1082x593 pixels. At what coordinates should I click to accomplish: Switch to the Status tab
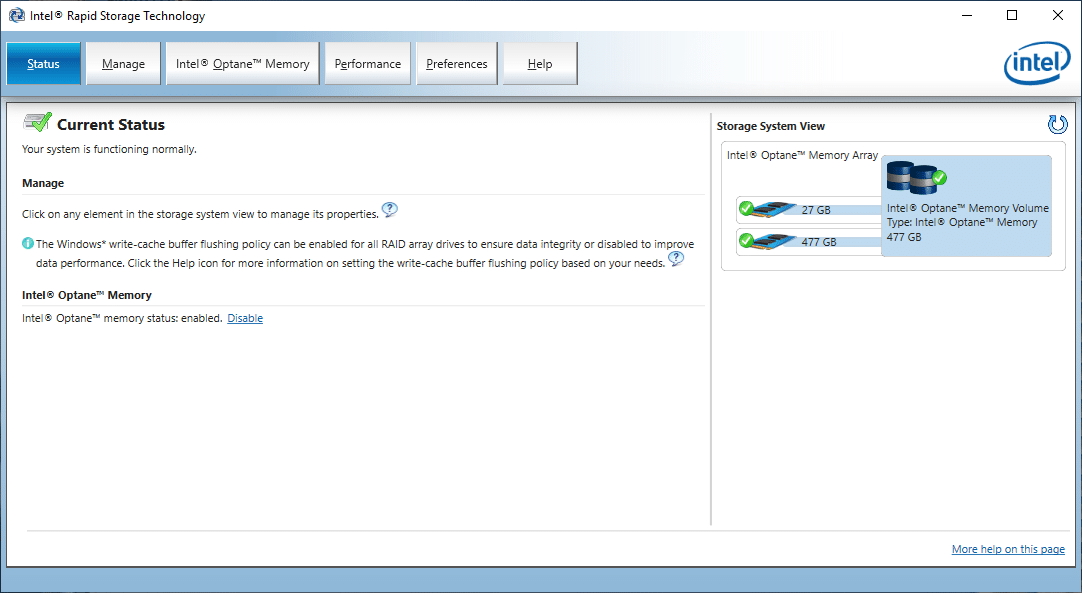[x=43, y=64]
